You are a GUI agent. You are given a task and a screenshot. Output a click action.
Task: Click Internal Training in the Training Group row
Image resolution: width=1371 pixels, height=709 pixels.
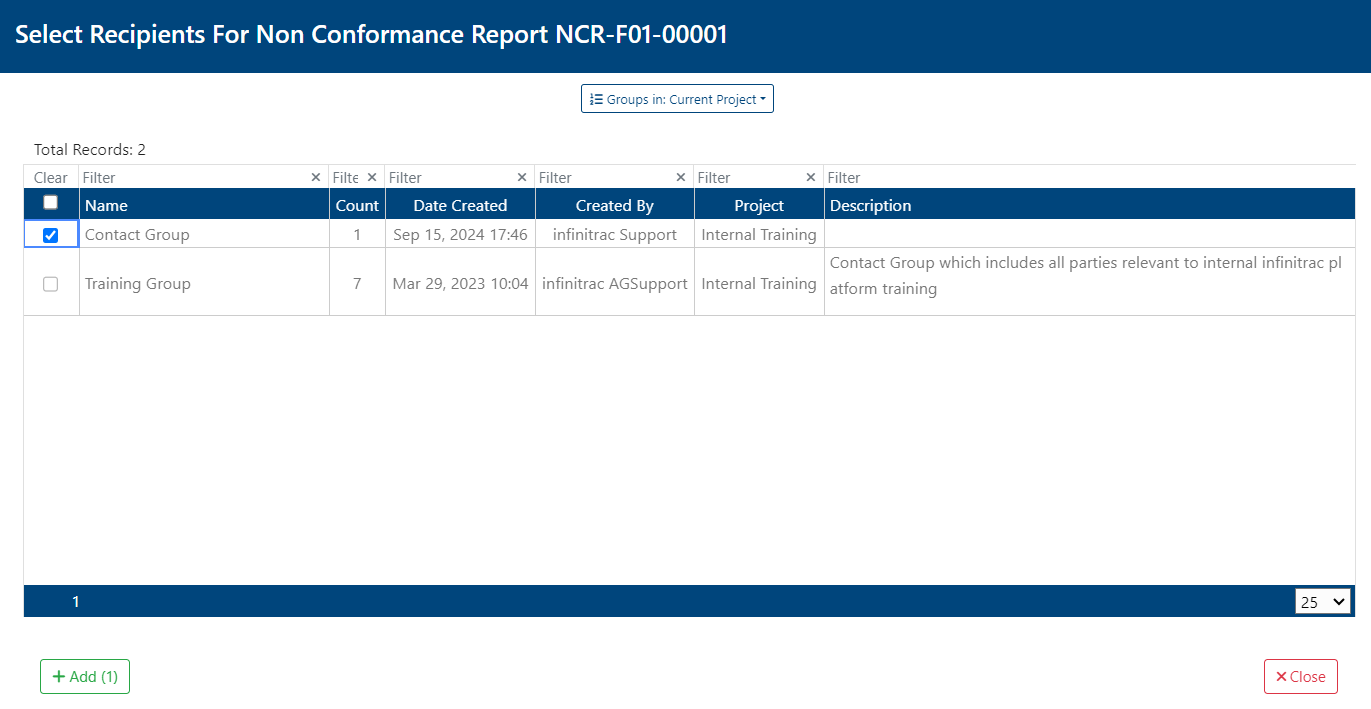click(759, 283)
